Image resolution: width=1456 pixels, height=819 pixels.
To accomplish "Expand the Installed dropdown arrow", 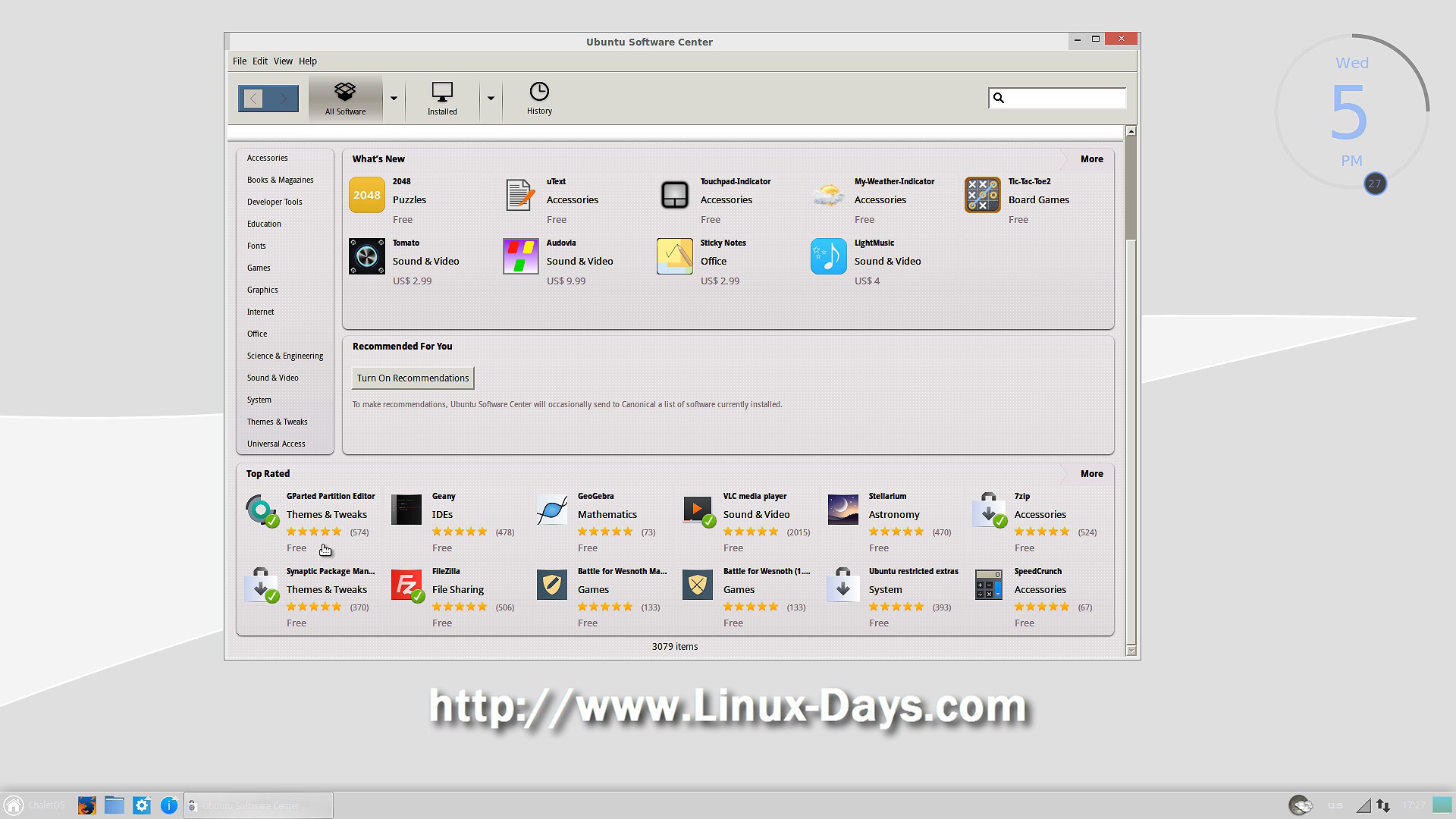I will [491, 99].
